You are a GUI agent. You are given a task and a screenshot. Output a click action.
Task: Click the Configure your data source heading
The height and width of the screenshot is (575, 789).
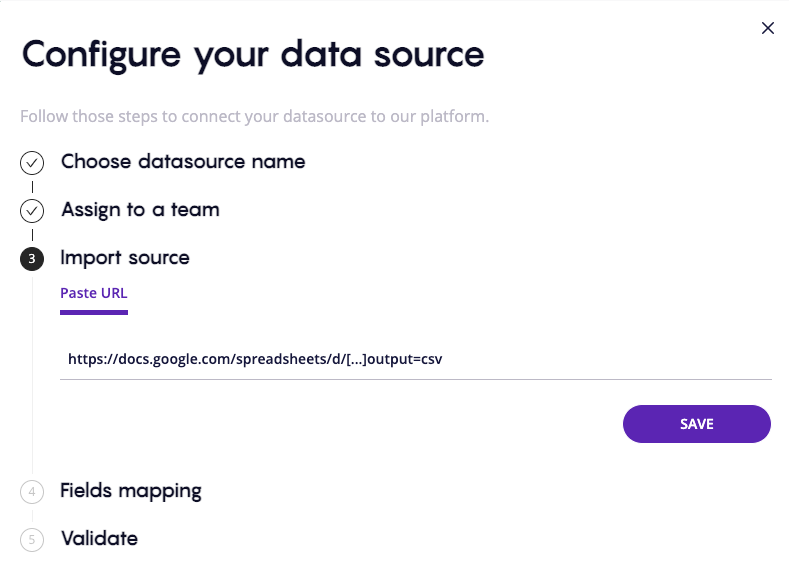point(253,54)
